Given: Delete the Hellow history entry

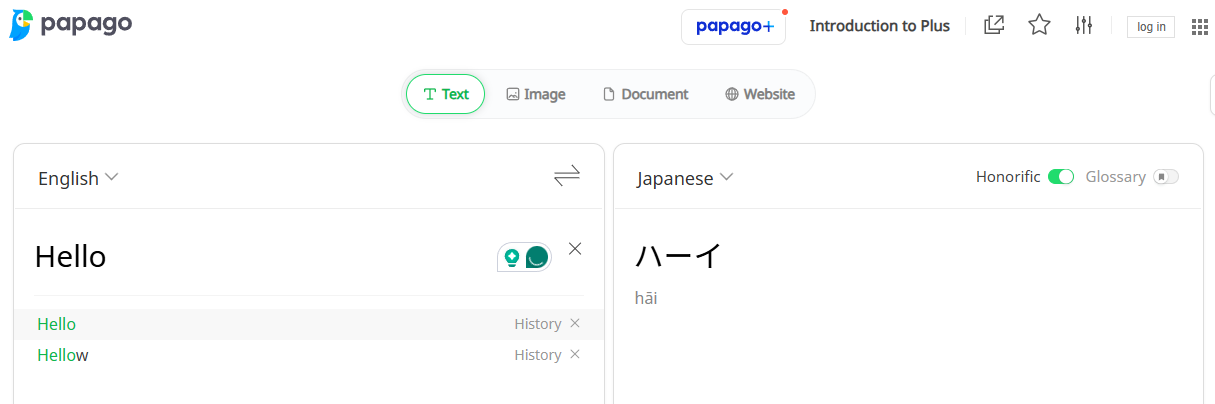Looking at the screenshot, I should pos(575,354).
